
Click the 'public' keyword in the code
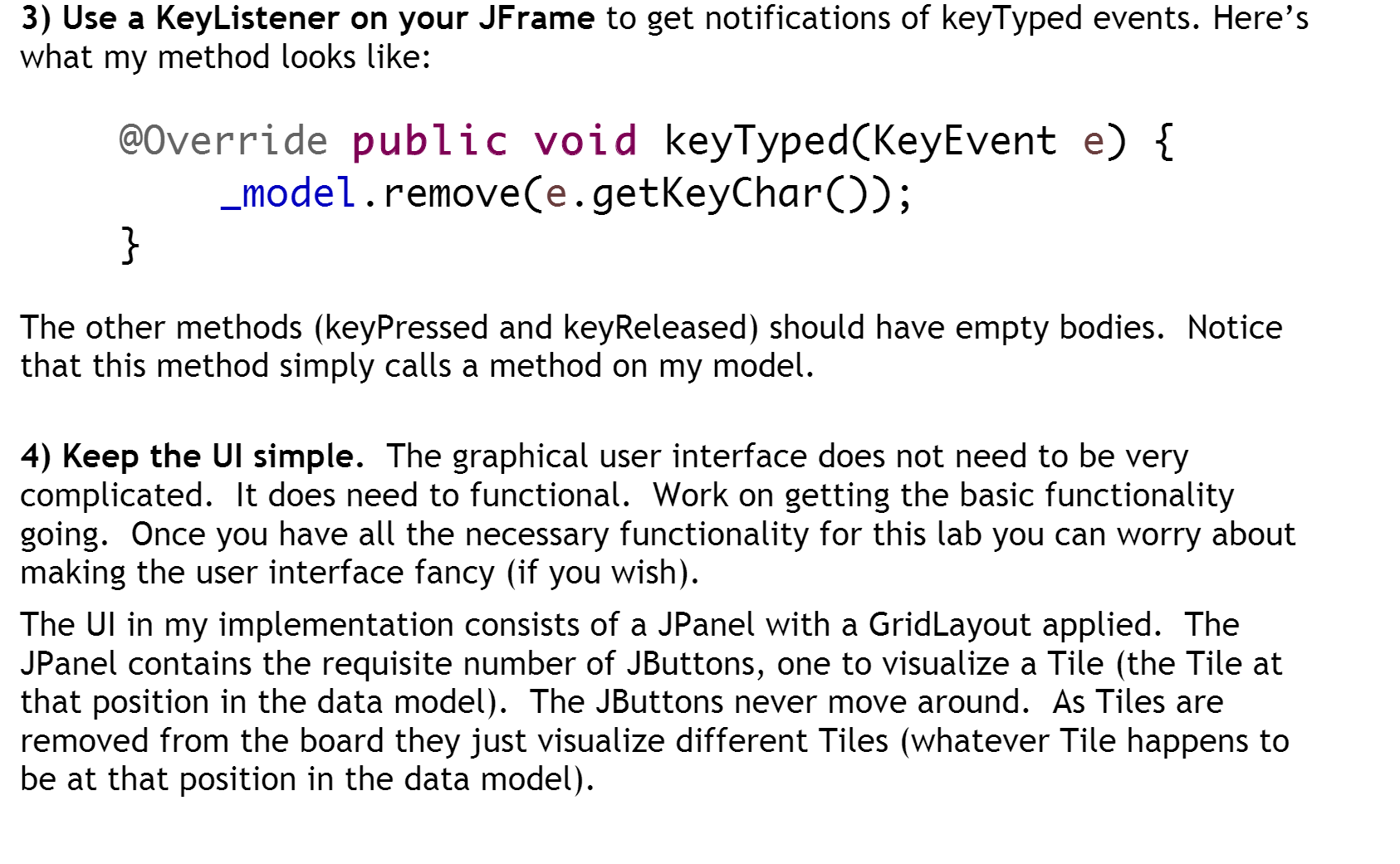(429, 142)
